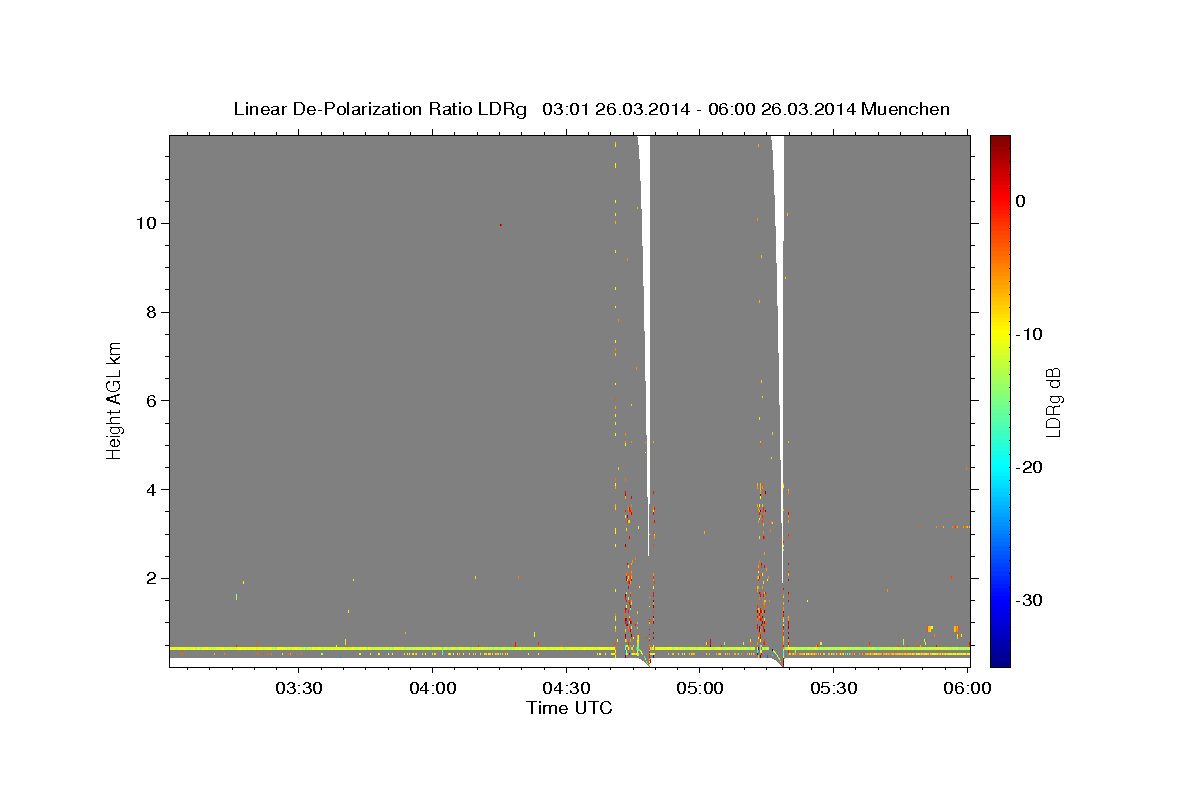This screenshot has width=1200, height=800.
Task: Click the 'Height AGL km' axis label
Action: tap(115, 400)
